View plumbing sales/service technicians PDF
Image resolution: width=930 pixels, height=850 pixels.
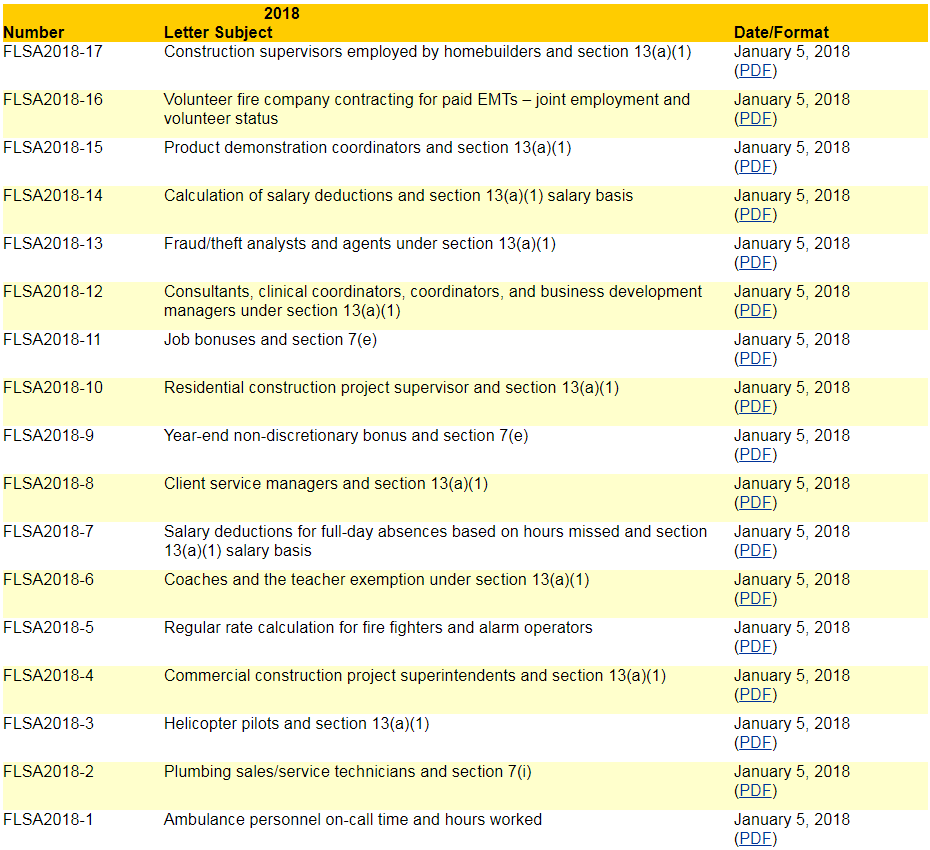[x=755, y=791]
